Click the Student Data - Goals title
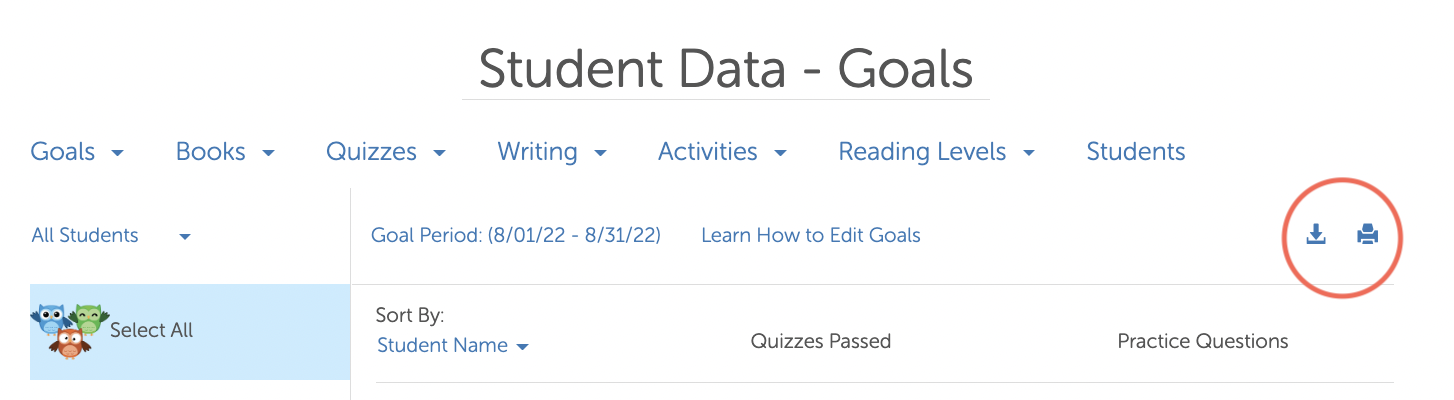 point(726,69)
